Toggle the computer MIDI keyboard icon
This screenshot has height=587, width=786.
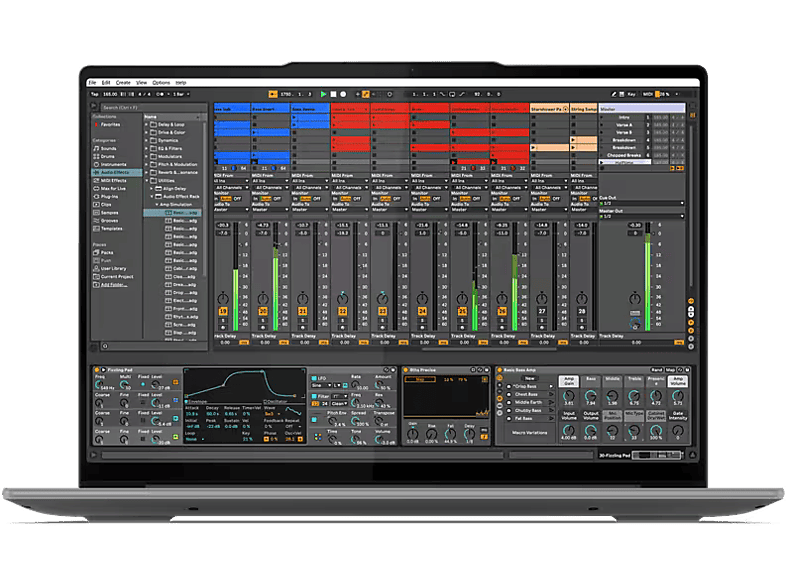(x=622, y=94)
